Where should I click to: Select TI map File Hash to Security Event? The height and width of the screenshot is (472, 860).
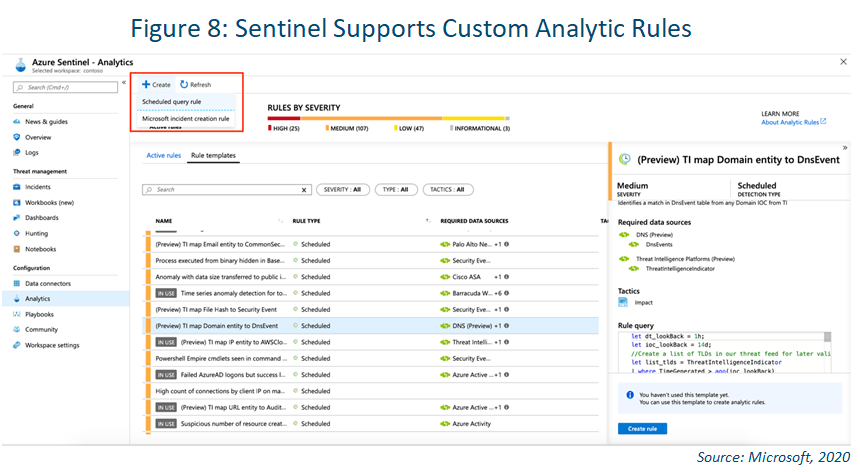[371, 310]
